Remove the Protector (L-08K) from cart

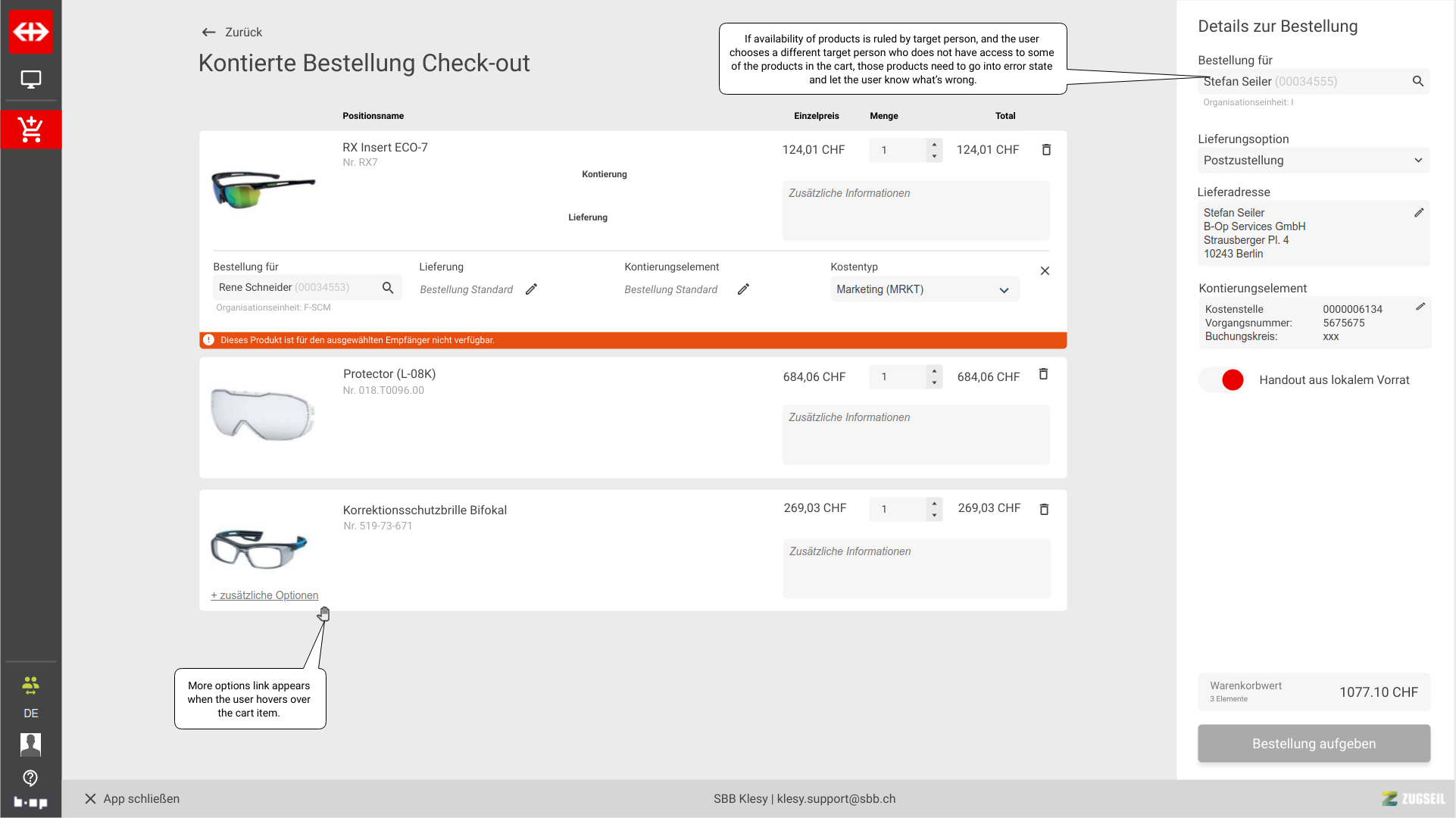1043,374
